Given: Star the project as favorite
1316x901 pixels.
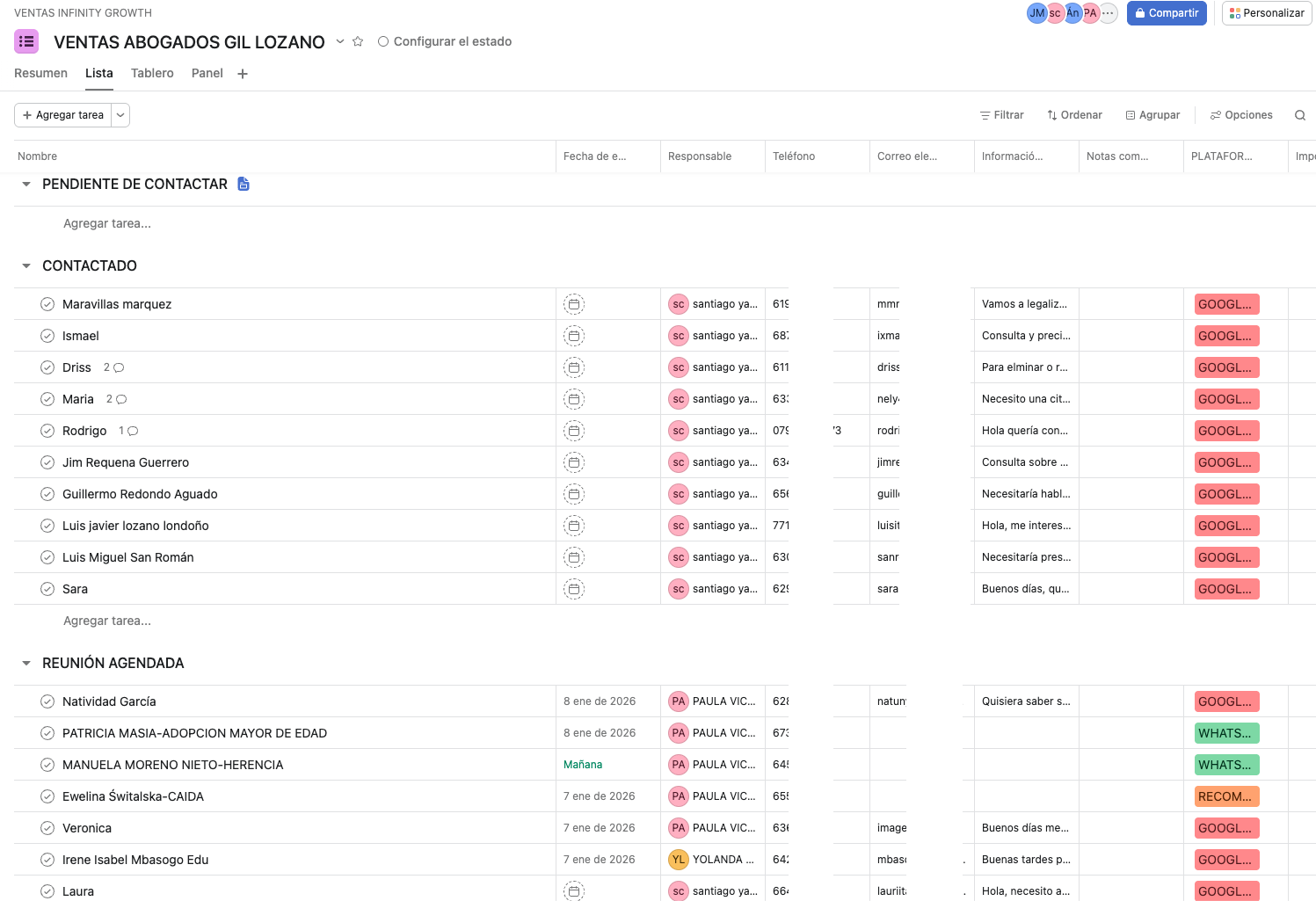Looking at the screenshot, I should [x=358, y=41].
